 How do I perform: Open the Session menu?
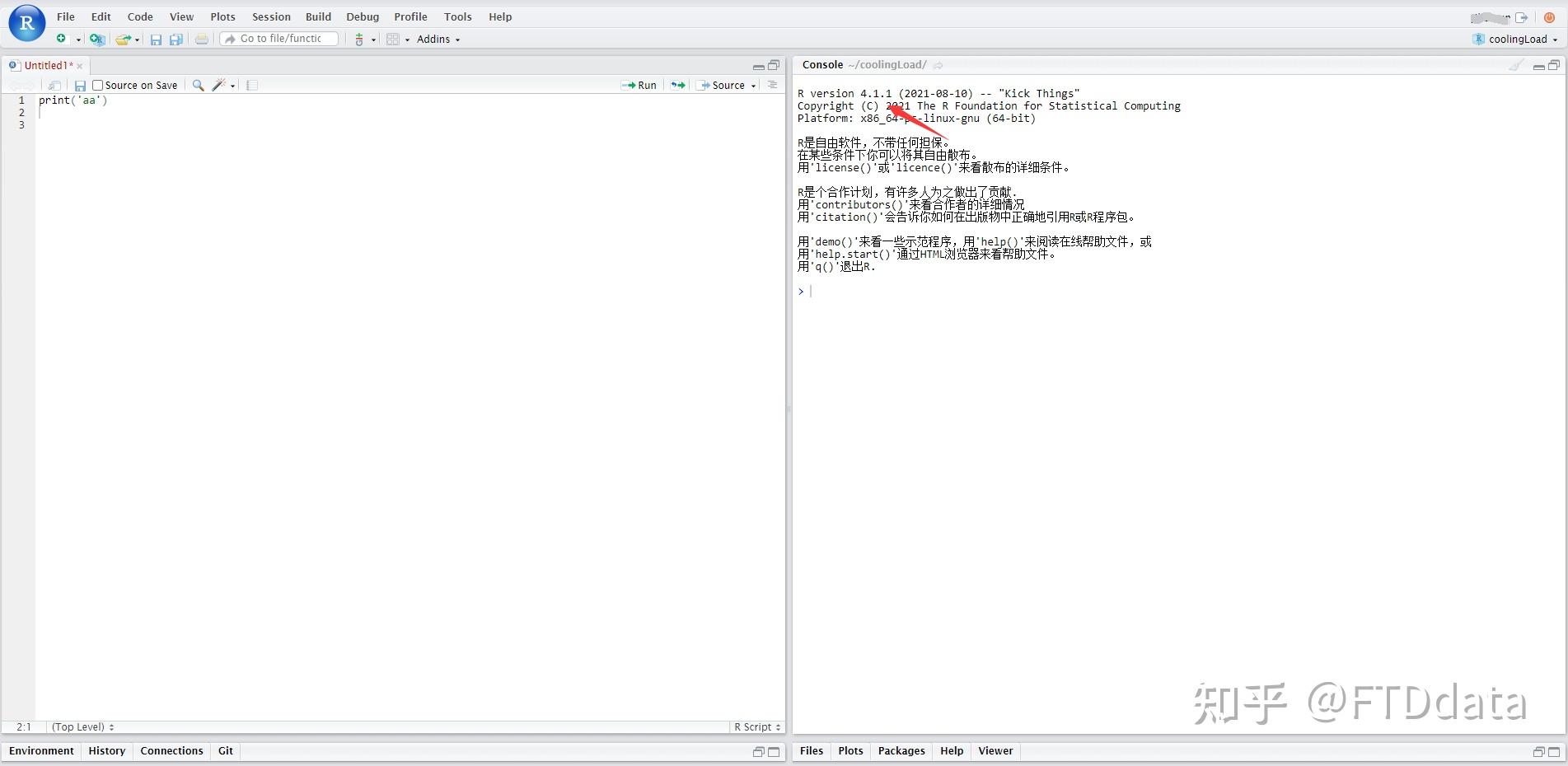tap(270, 16)
